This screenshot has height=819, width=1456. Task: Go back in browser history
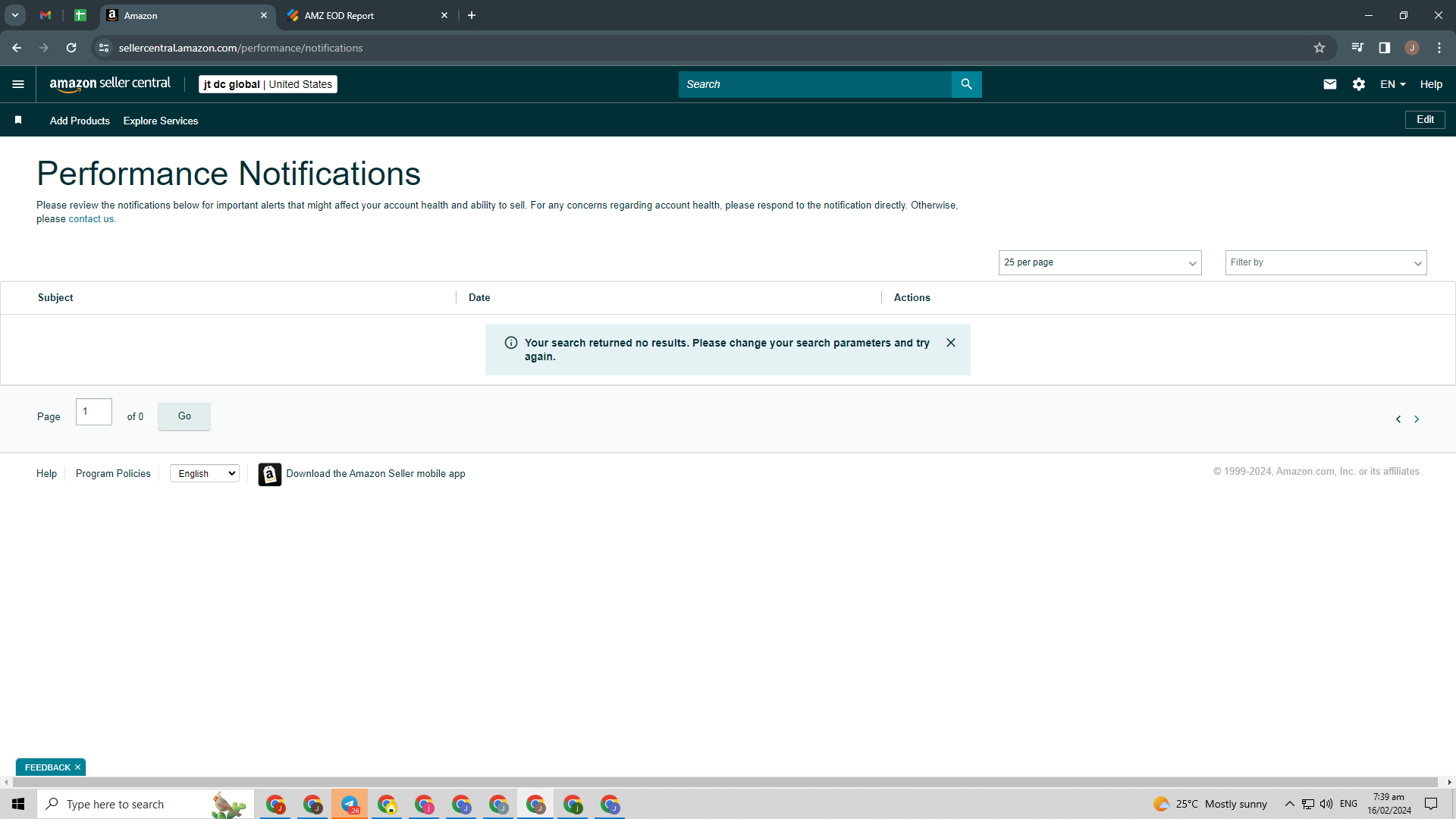[17, 48]
